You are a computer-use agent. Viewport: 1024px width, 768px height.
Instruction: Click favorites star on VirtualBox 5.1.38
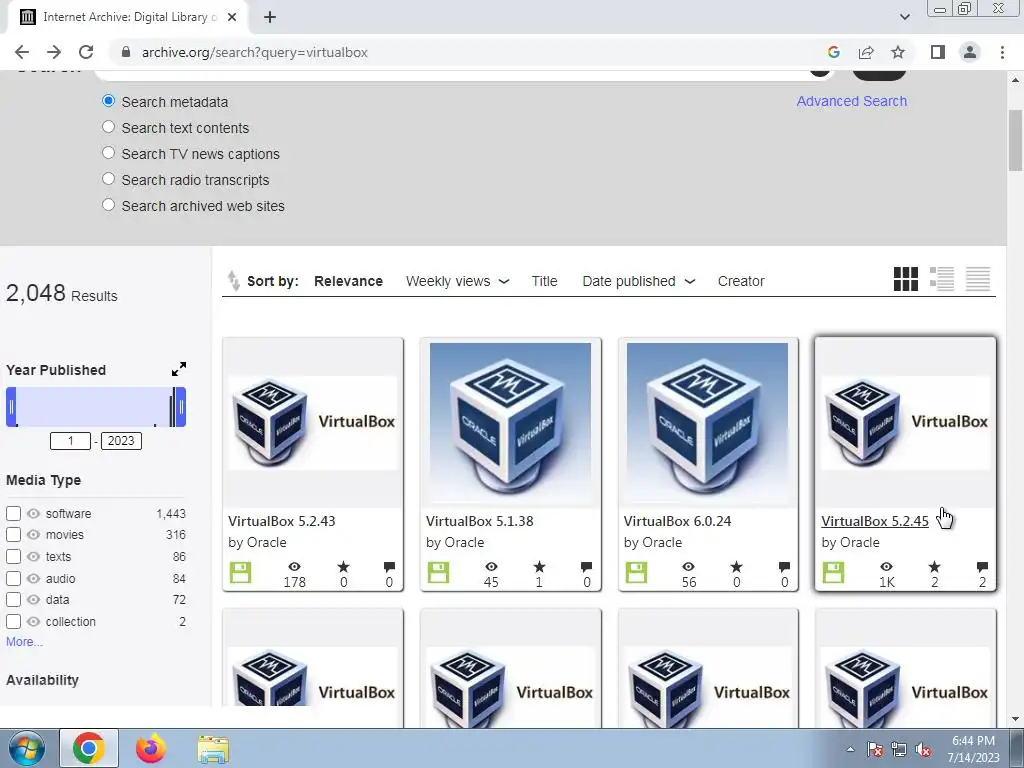539,567
